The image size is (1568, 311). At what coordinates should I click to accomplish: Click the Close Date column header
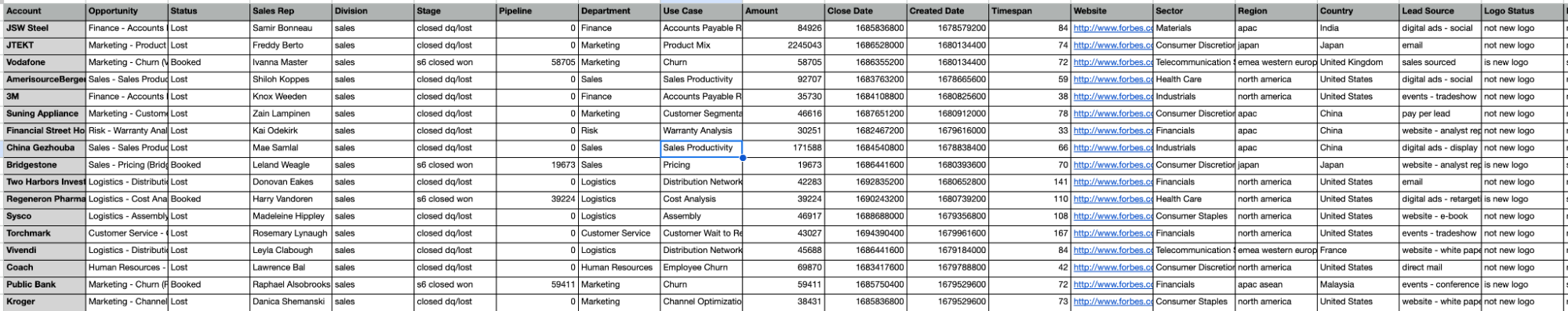point(866,11)
